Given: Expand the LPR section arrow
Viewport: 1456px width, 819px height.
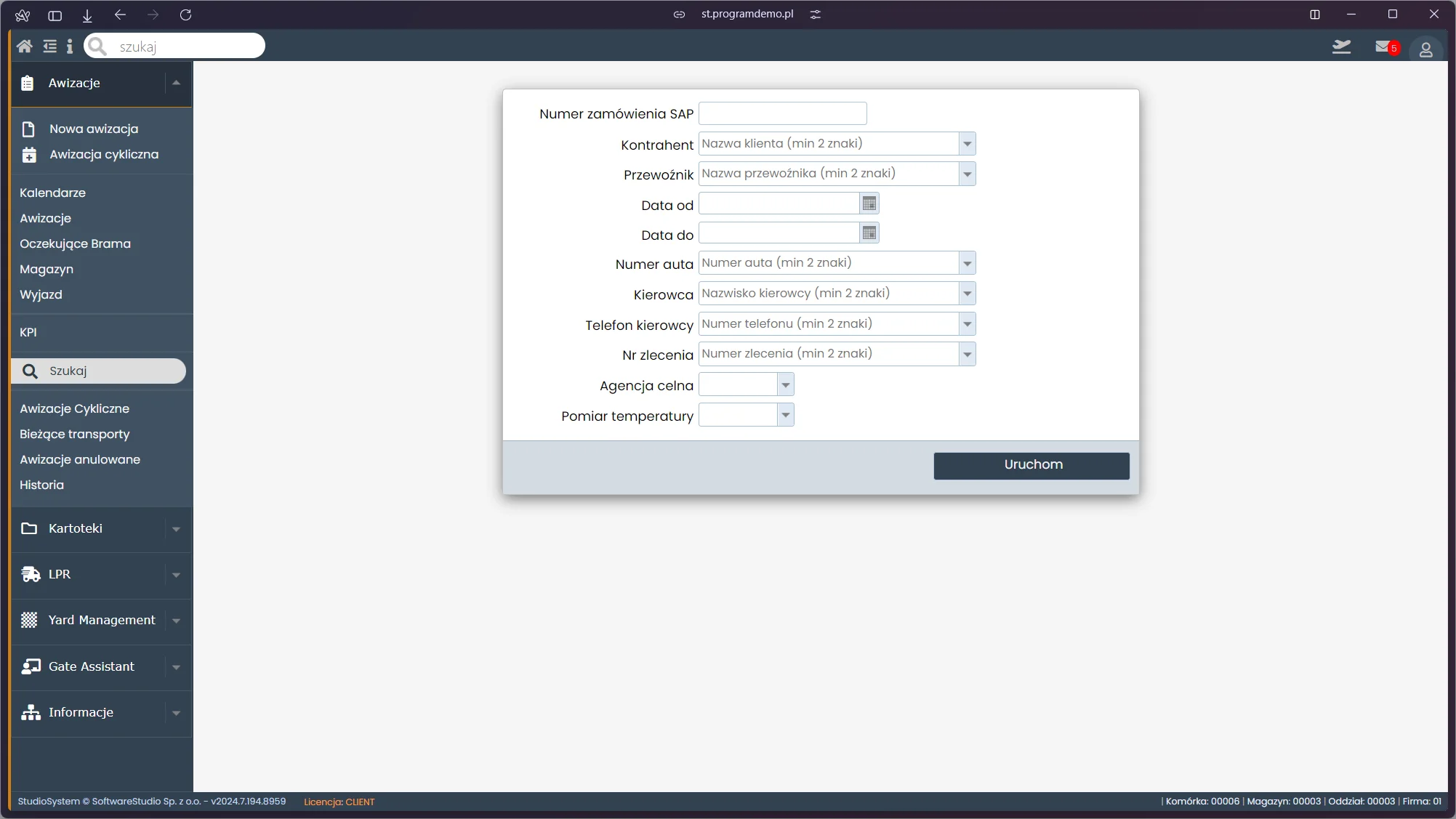Looking at the screenshot, I should point(176,575).
